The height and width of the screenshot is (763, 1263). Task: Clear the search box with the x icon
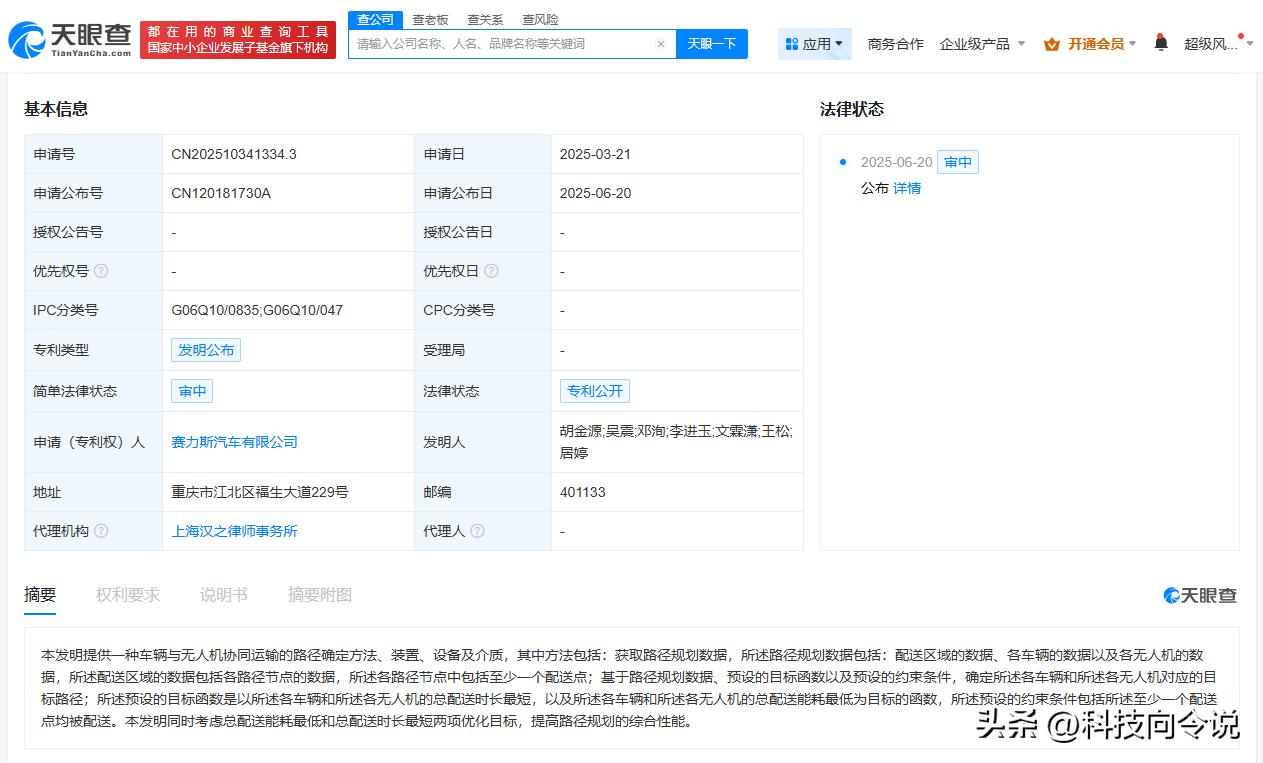click(x=661, y=44)
